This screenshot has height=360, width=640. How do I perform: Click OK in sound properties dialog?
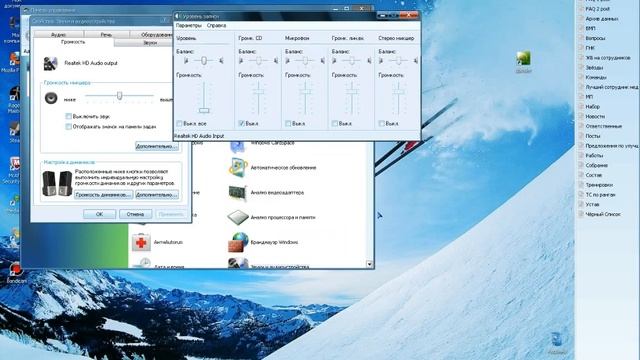click(100, 214)
